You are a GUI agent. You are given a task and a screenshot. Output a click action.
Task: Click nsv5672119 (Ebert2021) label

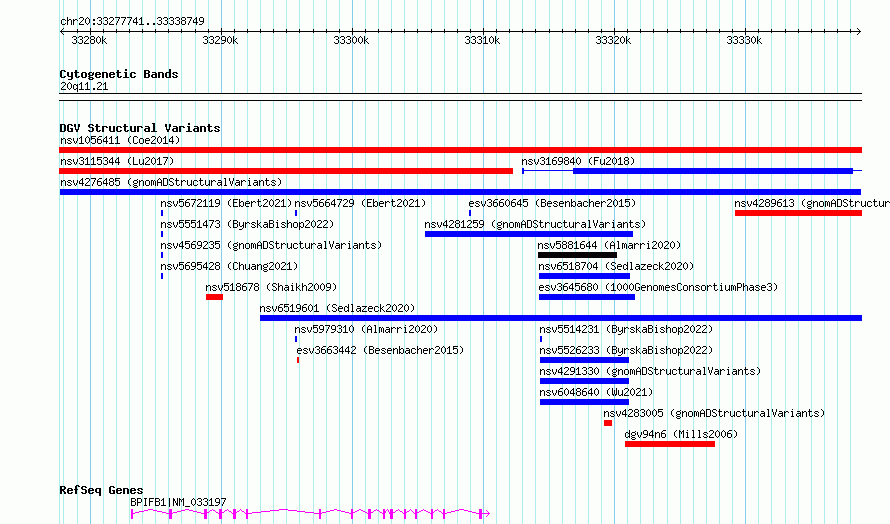(226, 203)
